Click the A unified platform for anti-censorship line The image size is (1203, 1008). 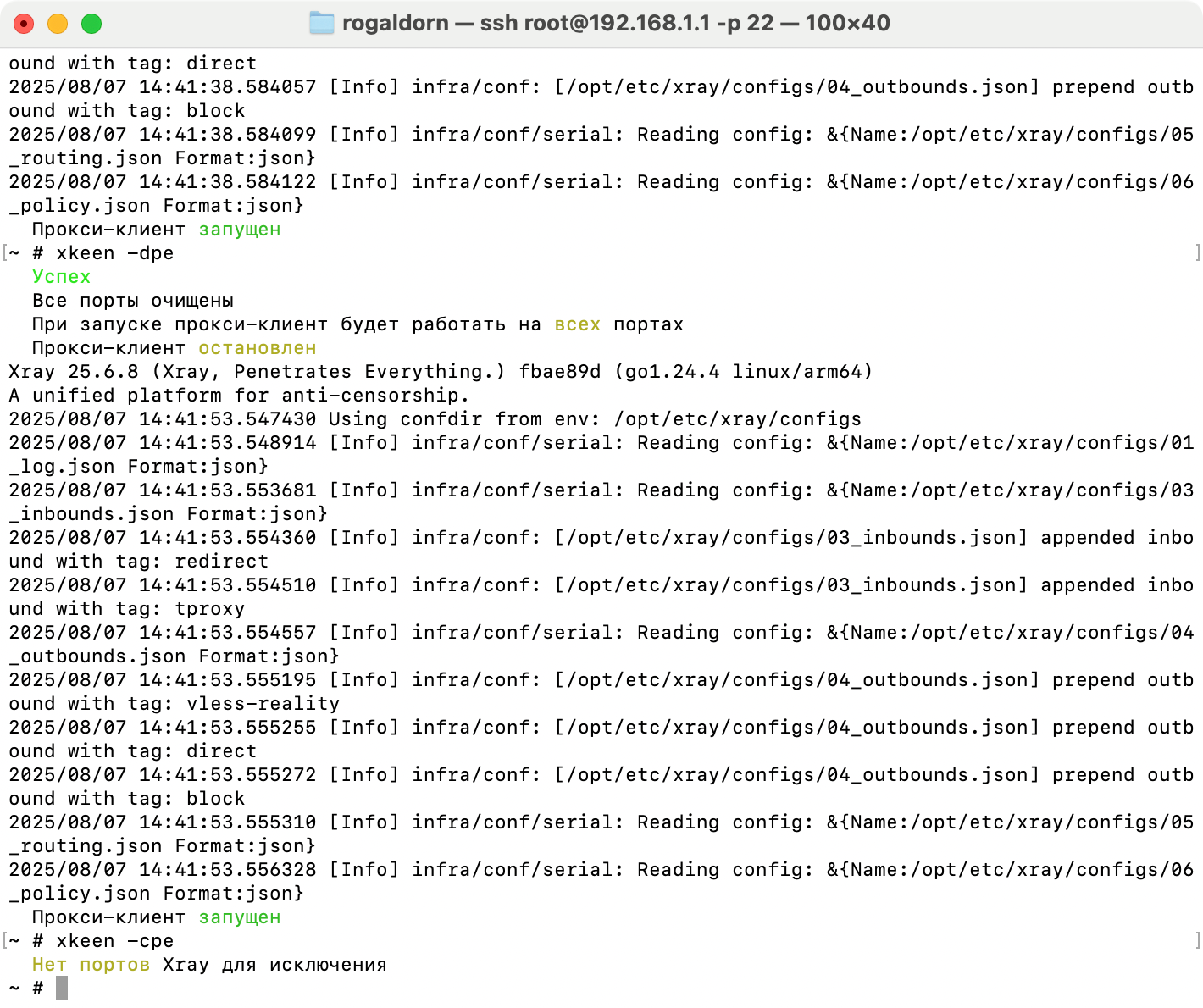pos(239,395)
